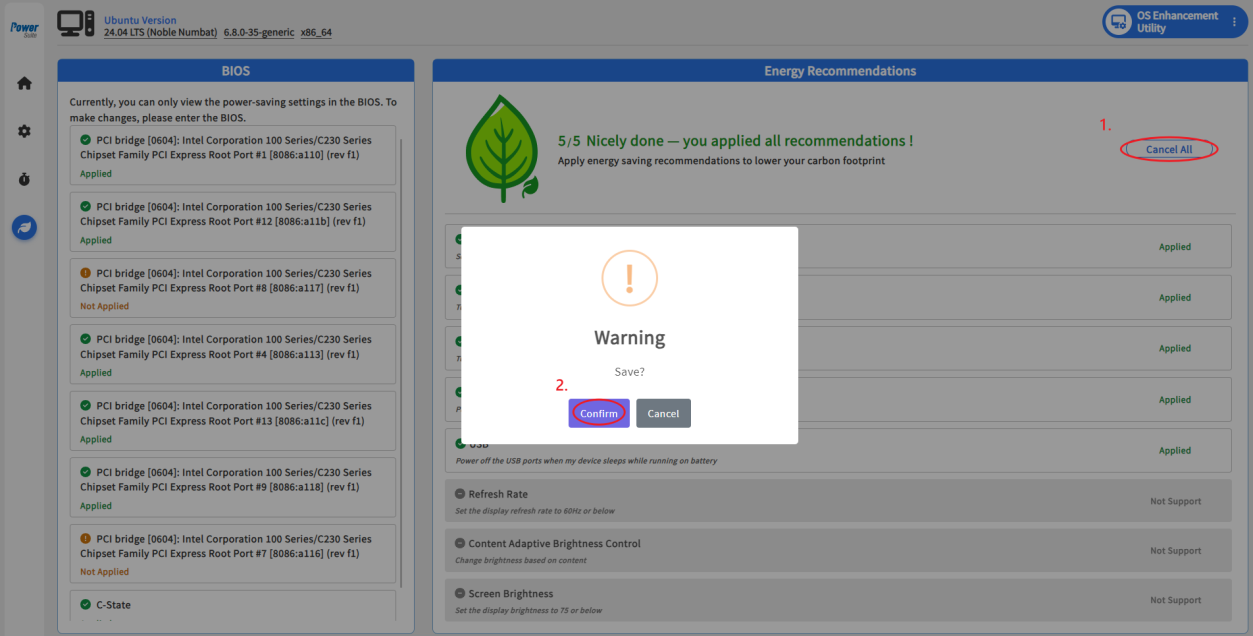Select the PCI bridge Root Port #9 row text

pos(226,480)
